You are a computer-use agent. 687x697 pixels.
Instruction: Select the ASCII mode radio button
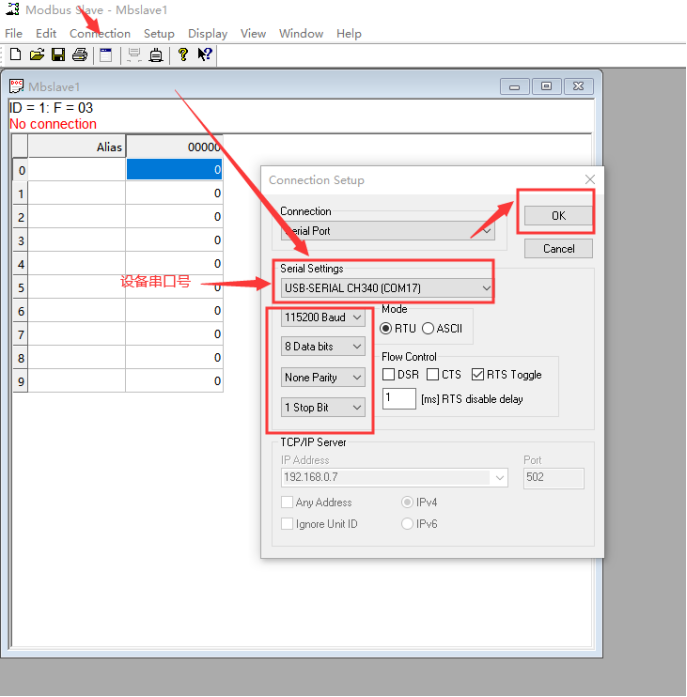[x=428, y=328]
